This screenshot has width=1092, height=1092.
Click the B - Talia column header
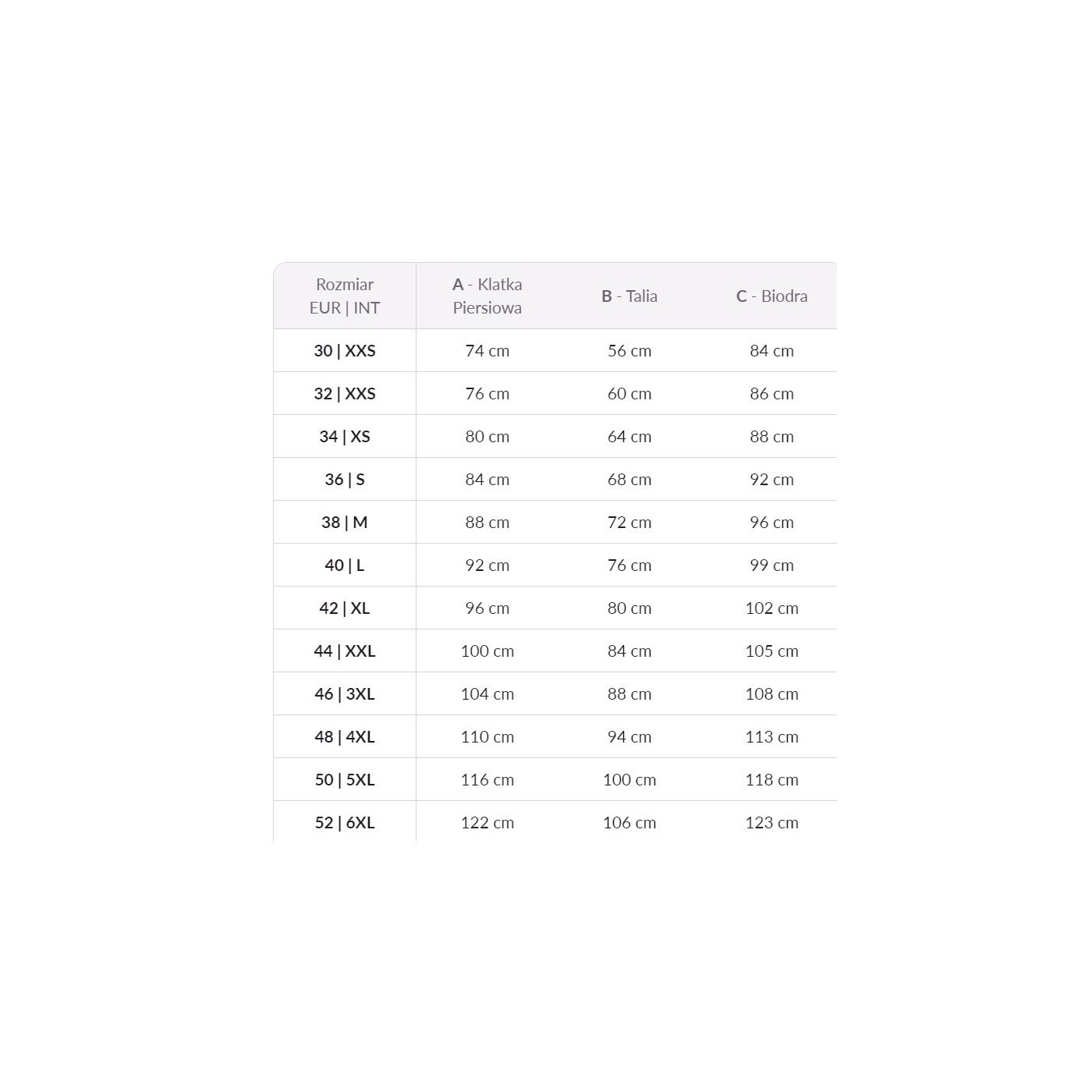click(x=629, y=296)
